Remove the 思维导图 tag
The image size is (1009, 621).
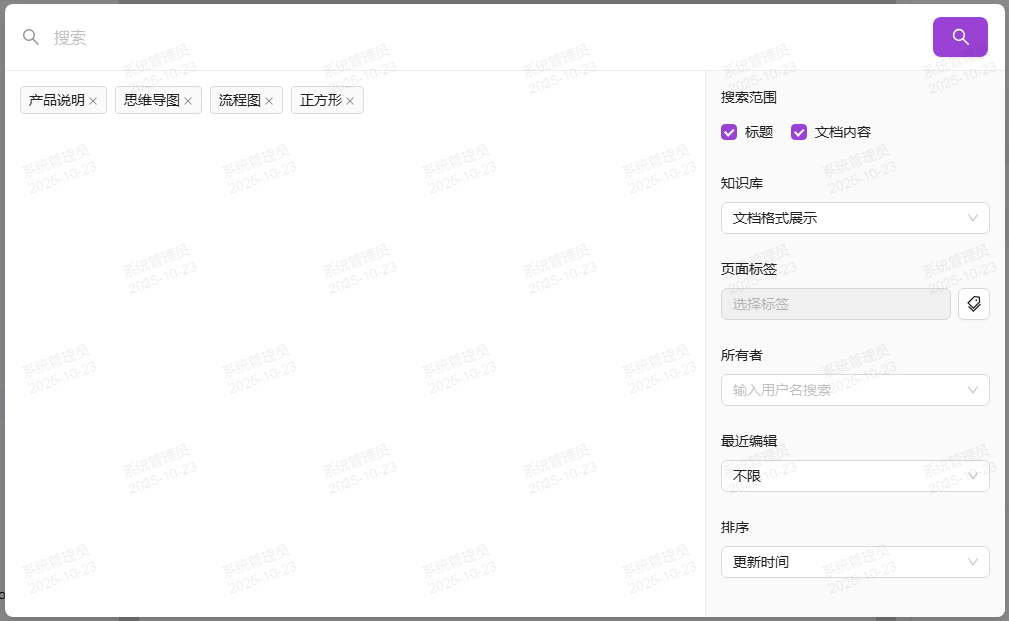pyautogui.click(x=188, y=101)
